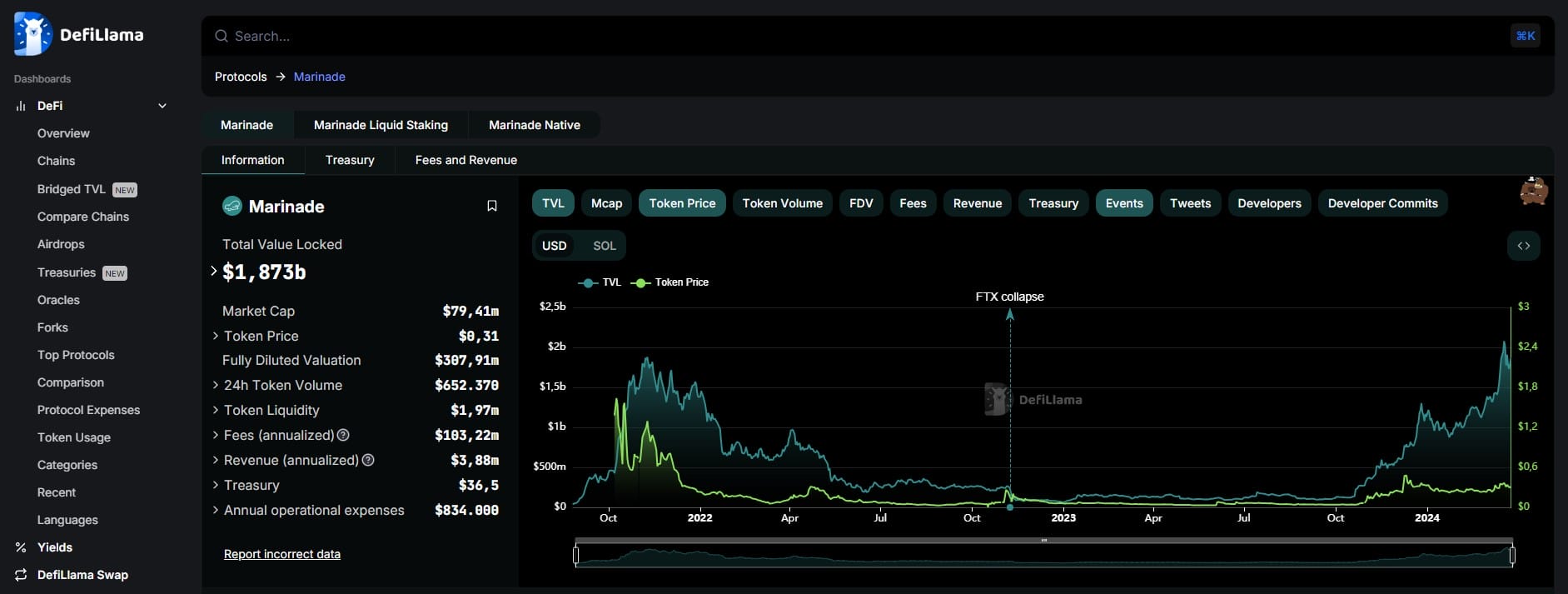Open the embed chart code icon

click(x=1523, y=246)
